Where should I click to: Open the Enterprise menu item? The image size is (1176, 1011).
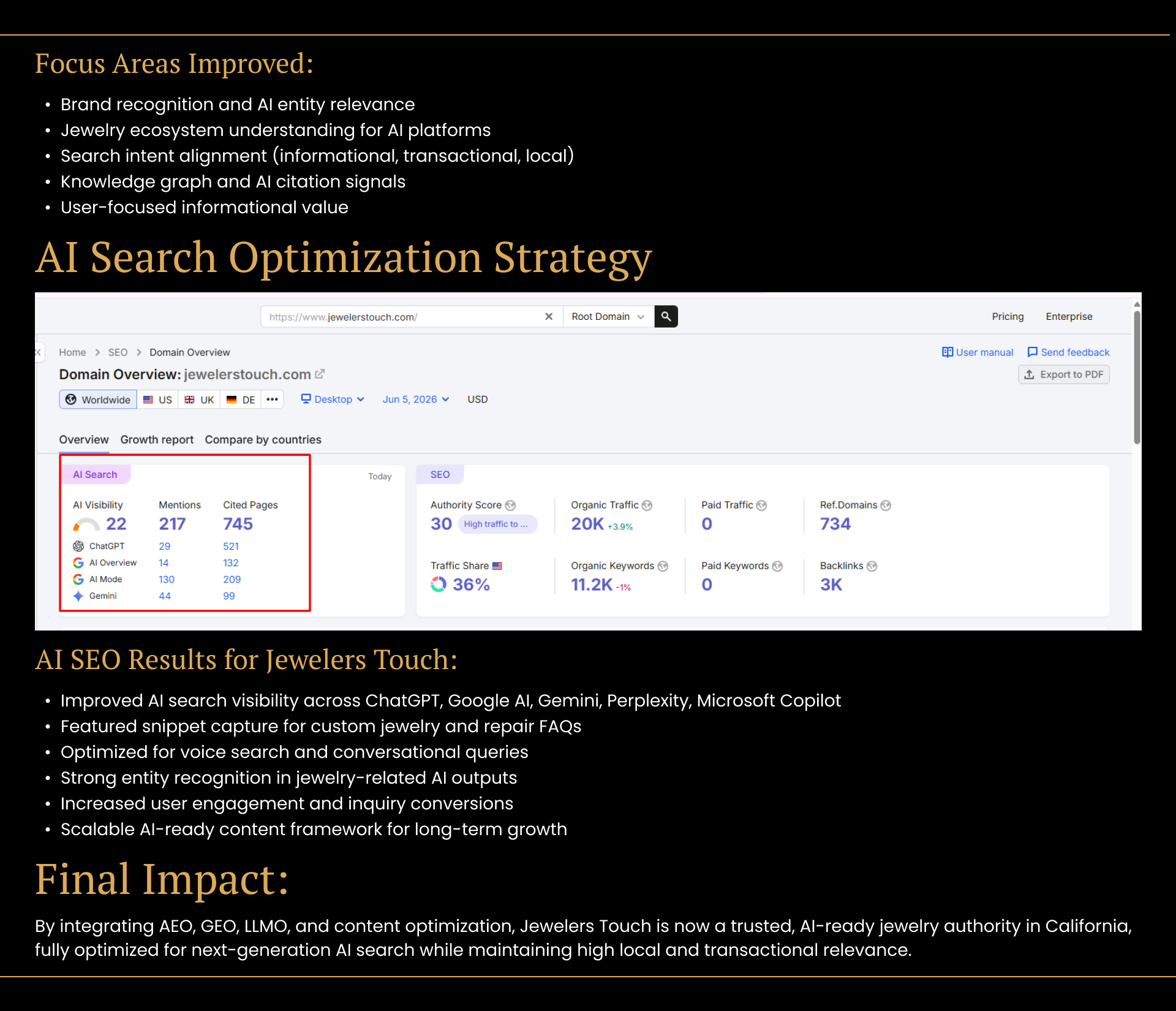coord(1069,316)
